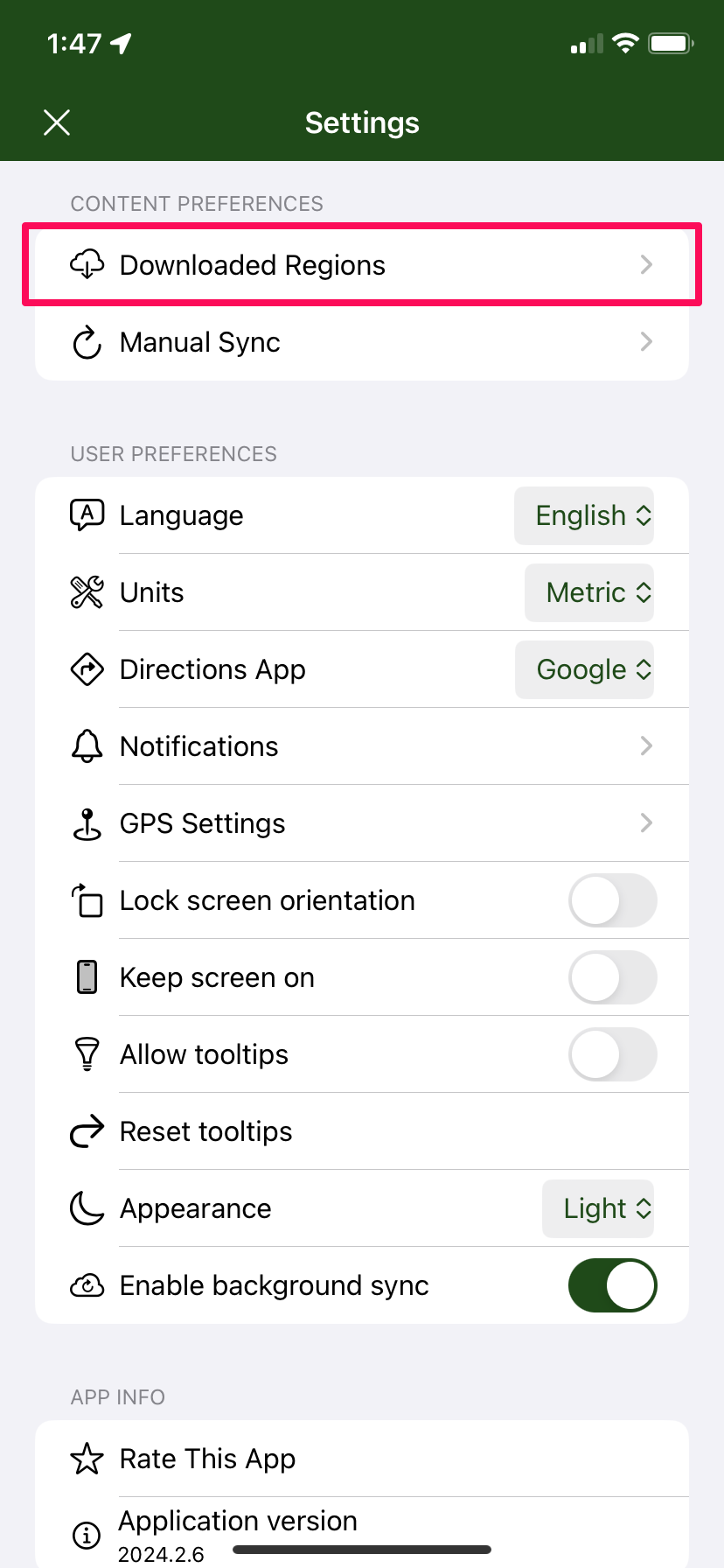Tap the Directions App diamond arrow icon

coord(87,669)
